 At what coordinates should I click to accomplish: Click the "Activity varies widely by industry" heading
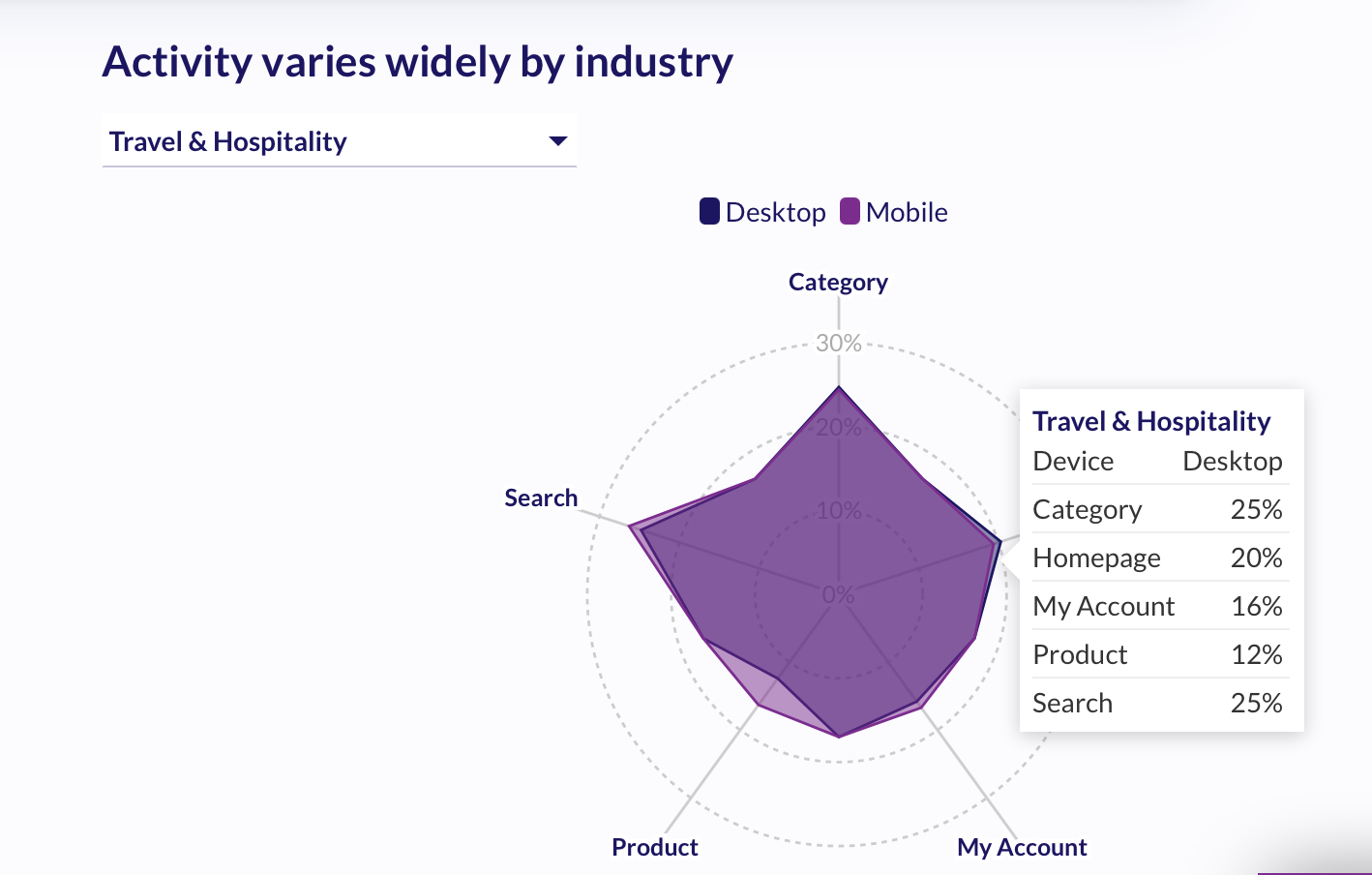pos(418,62)
